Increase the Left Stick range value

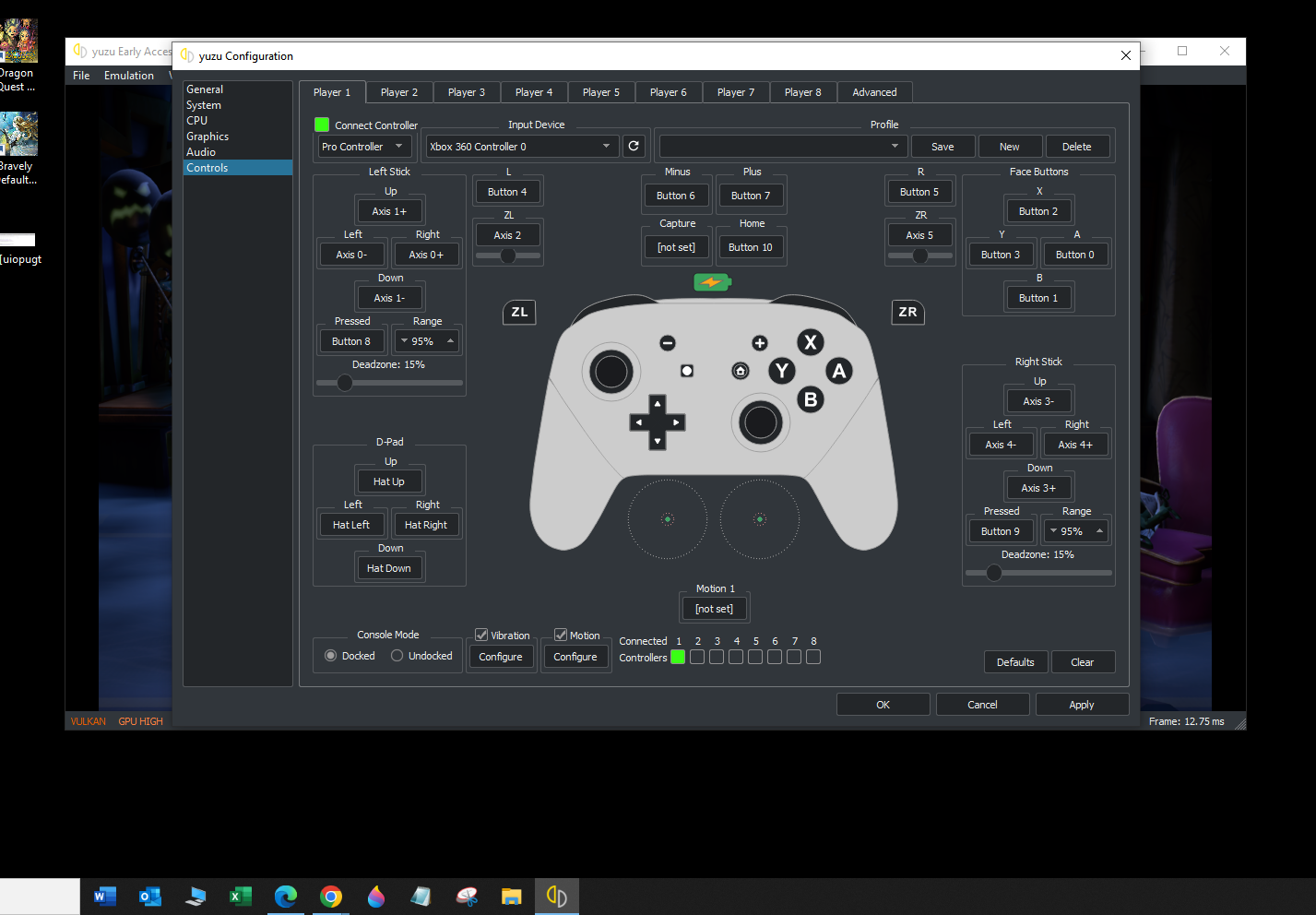[x=450, y=341]
